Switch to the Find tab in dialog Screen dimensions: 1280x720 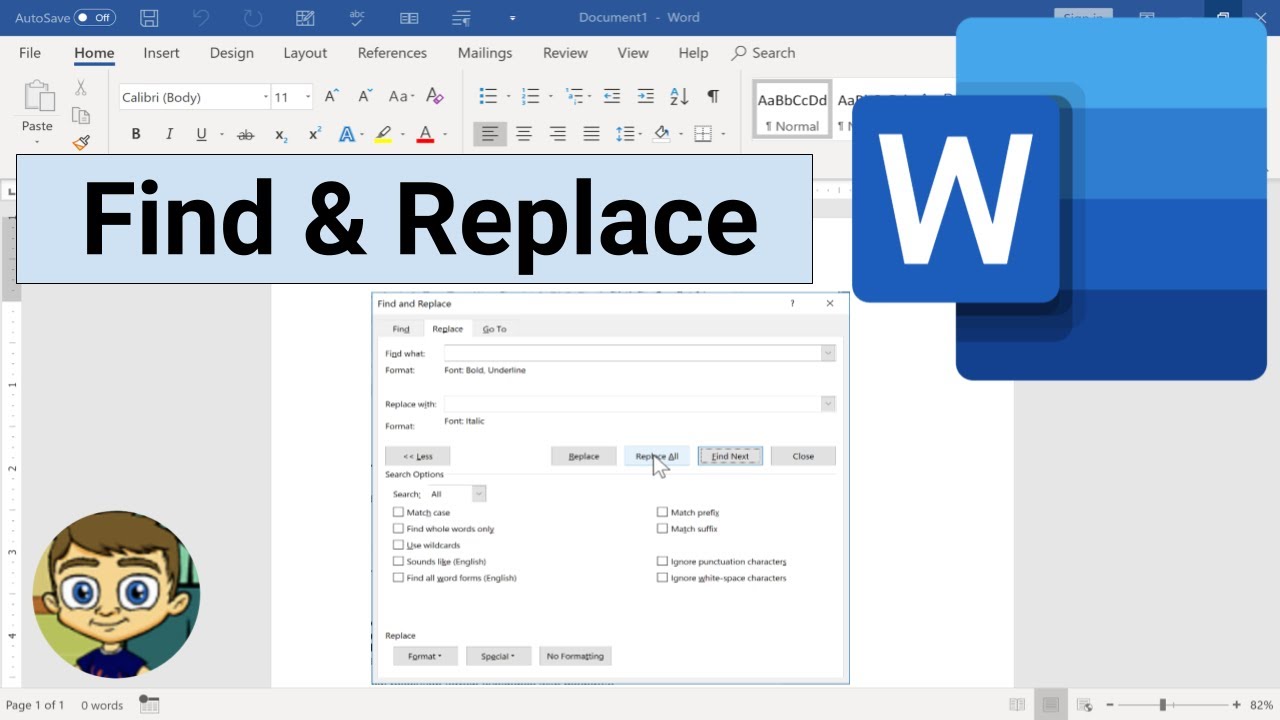pos(401,329)
